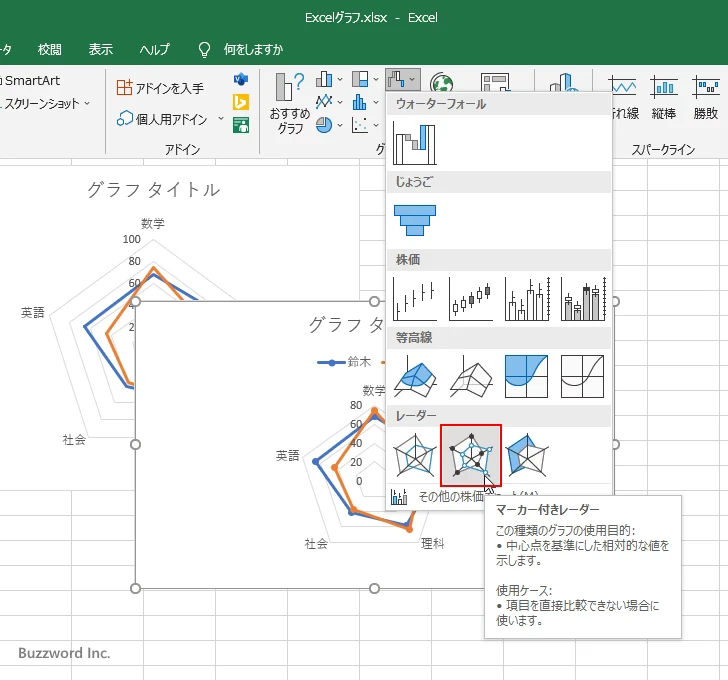
Task: Click the top-center resize handle of selected chart
Action: pyautogui.click(x=374, y=301)
